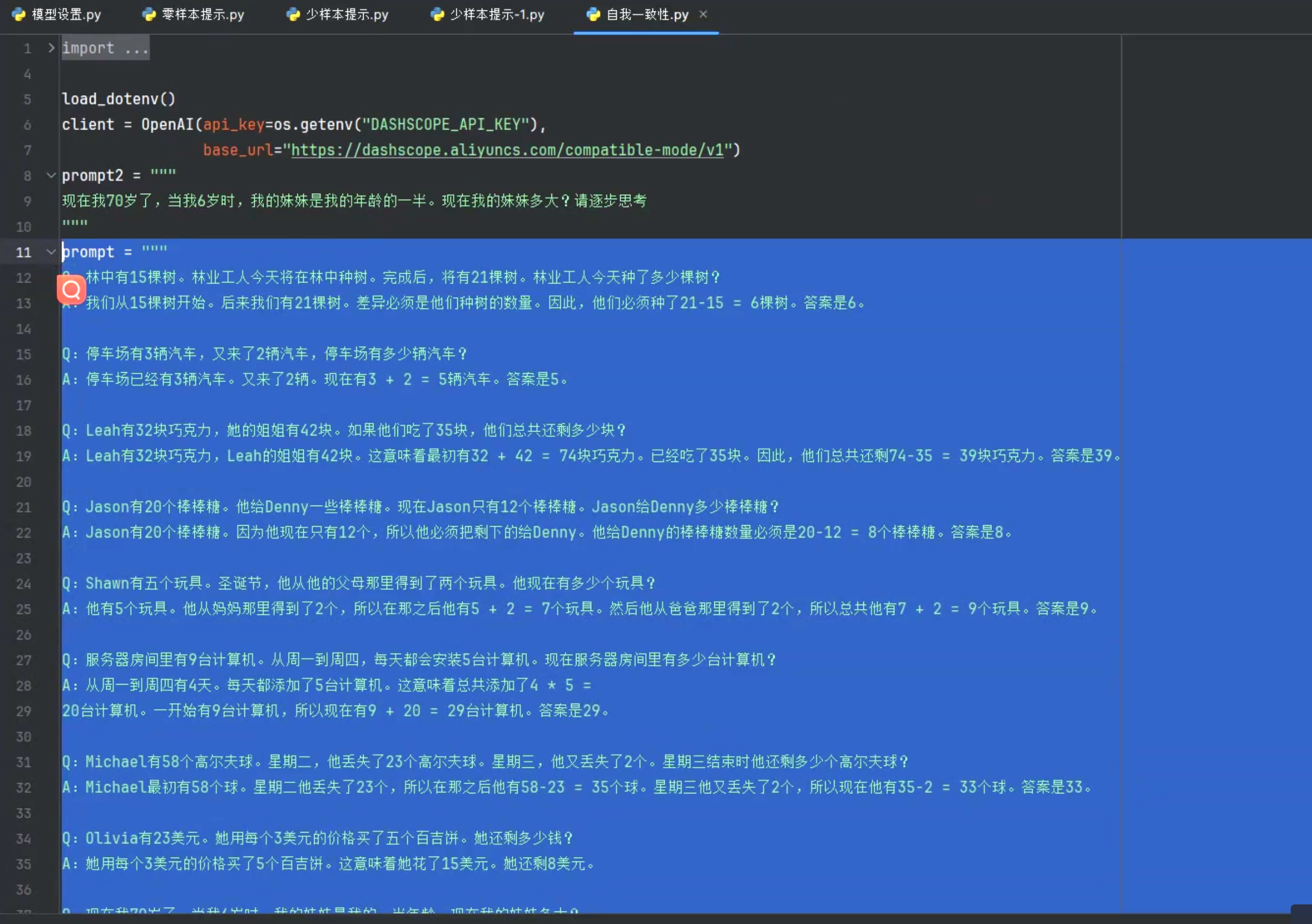Expand the folded import block
The width and height of the screenshot is (1312, 924).
click(51, 48)
